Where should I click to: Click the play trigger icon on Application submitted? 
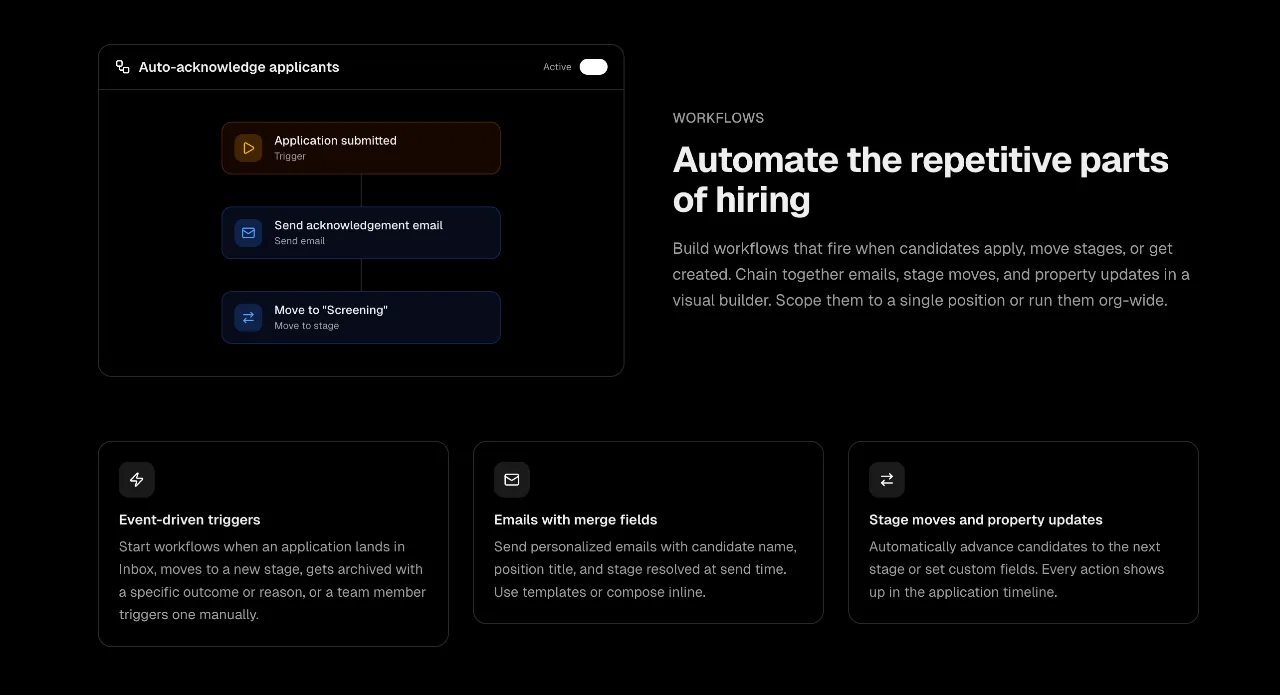pyautogui.click(x=248, y=148)
